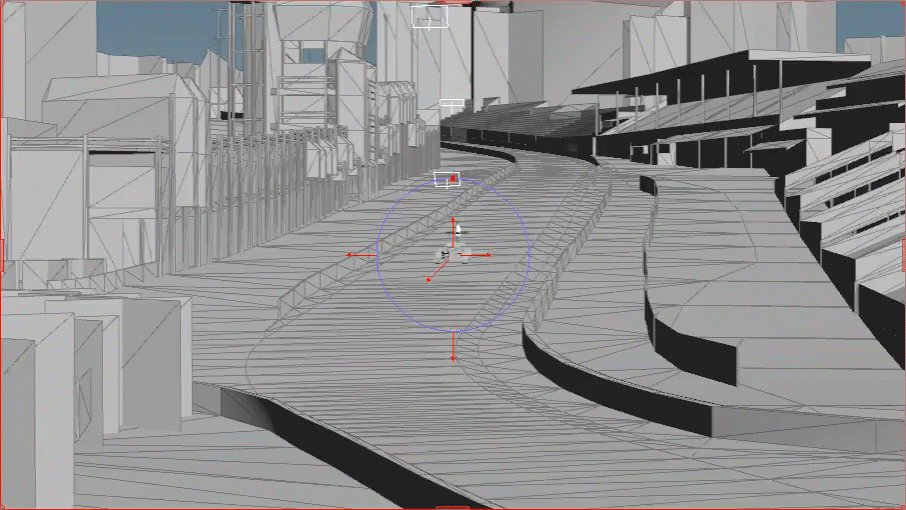The image size is (906, 510).
Task: Grab the diagonal red arrow gizmo handle
Action: 437,271
